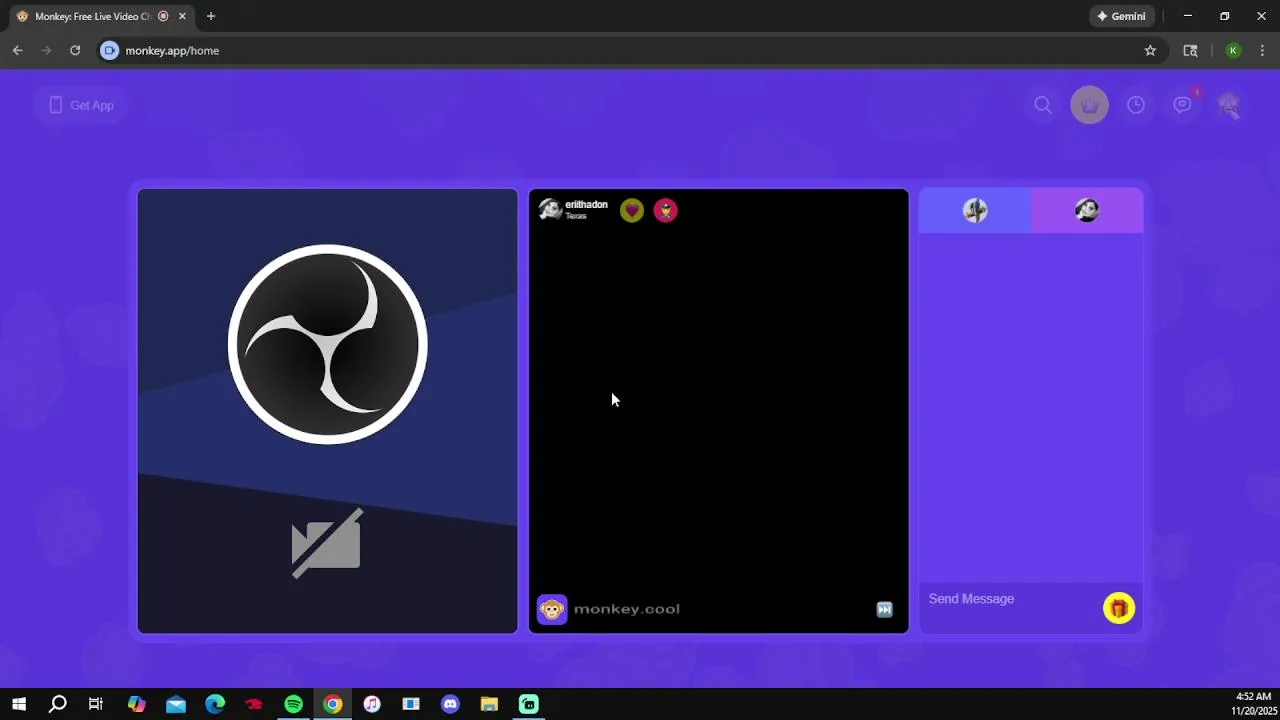This screenshot has height=720, width=1280.
Task: Launch Microsoft Edge from taskbar
Action: coord(215,704)
